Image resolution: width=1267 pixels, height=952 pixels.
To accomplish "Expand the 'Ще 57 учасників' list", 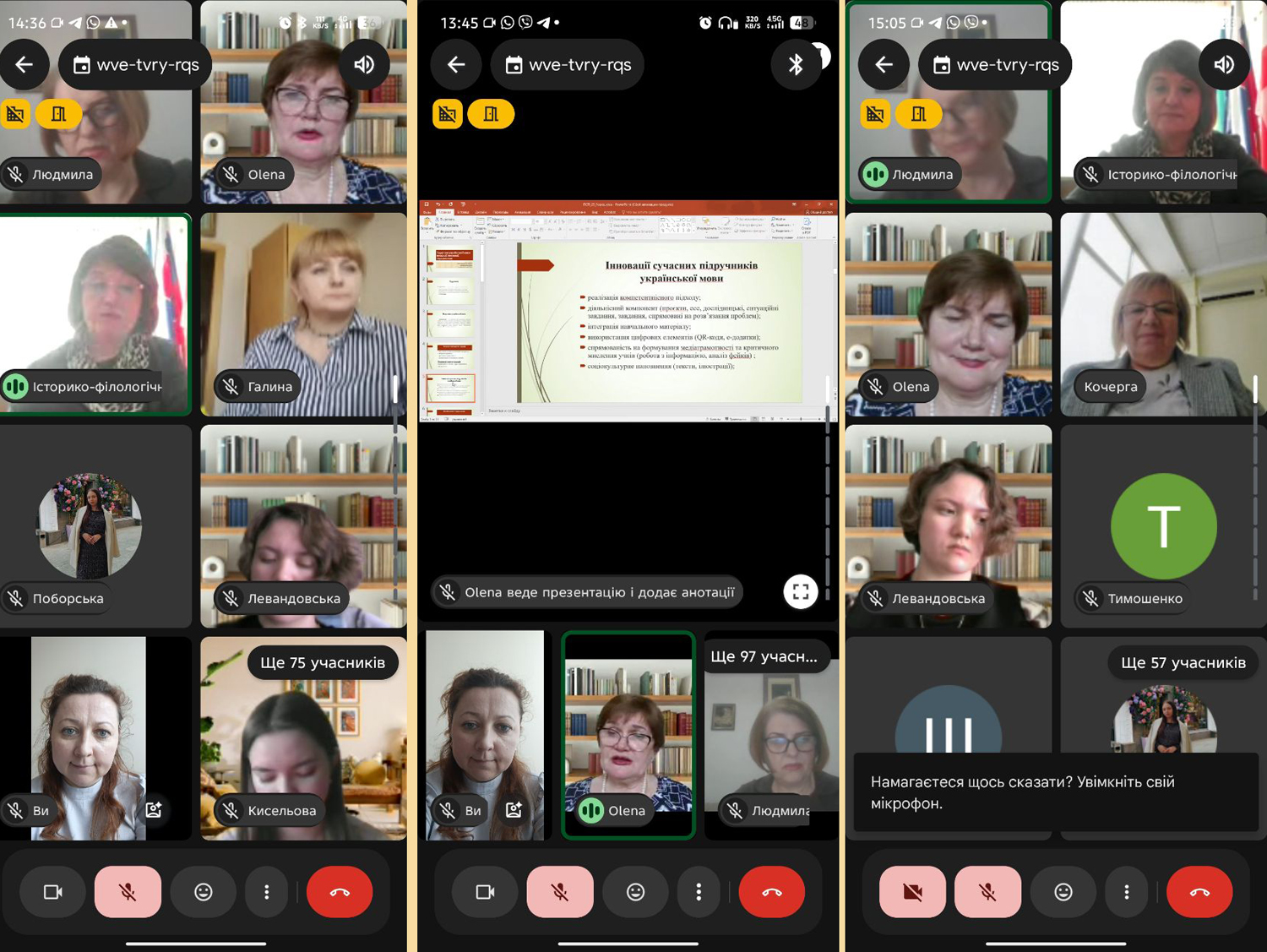I will [x=1183, y=663].
